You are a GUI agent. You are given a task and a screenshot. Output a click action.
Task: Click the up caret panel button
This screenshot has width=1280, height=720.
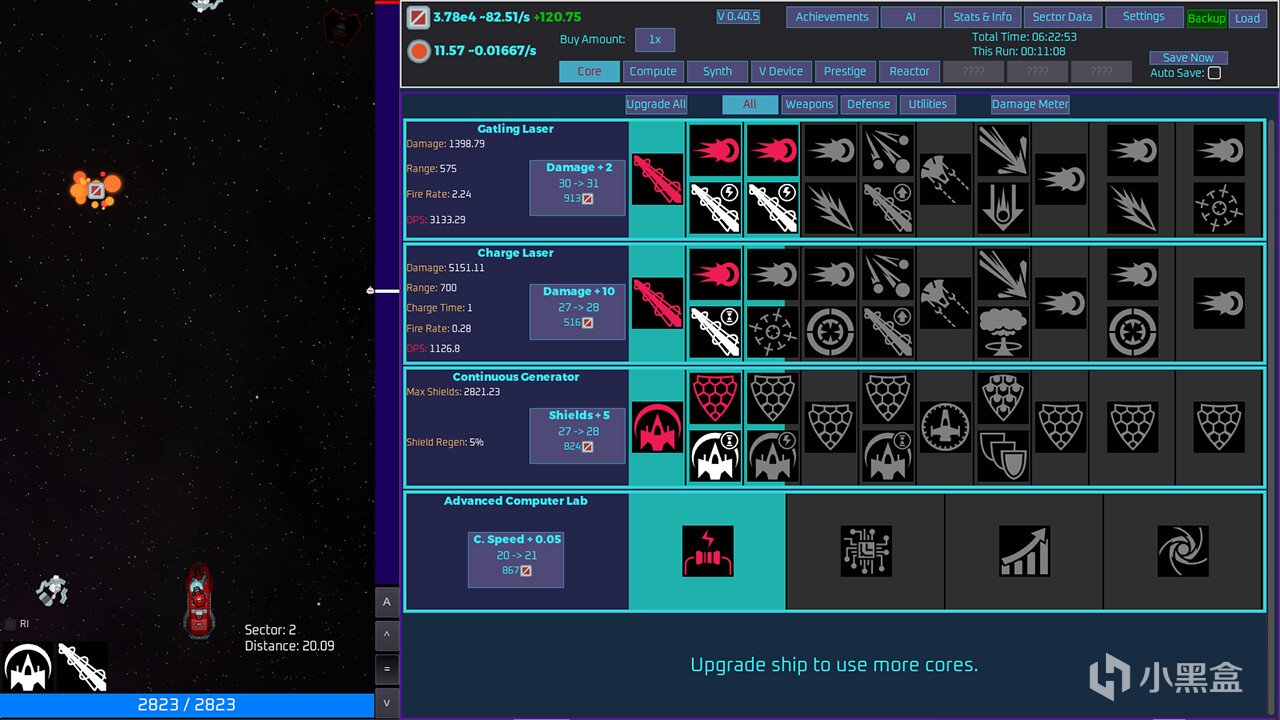pyautogui.click(x=386, y=635)
